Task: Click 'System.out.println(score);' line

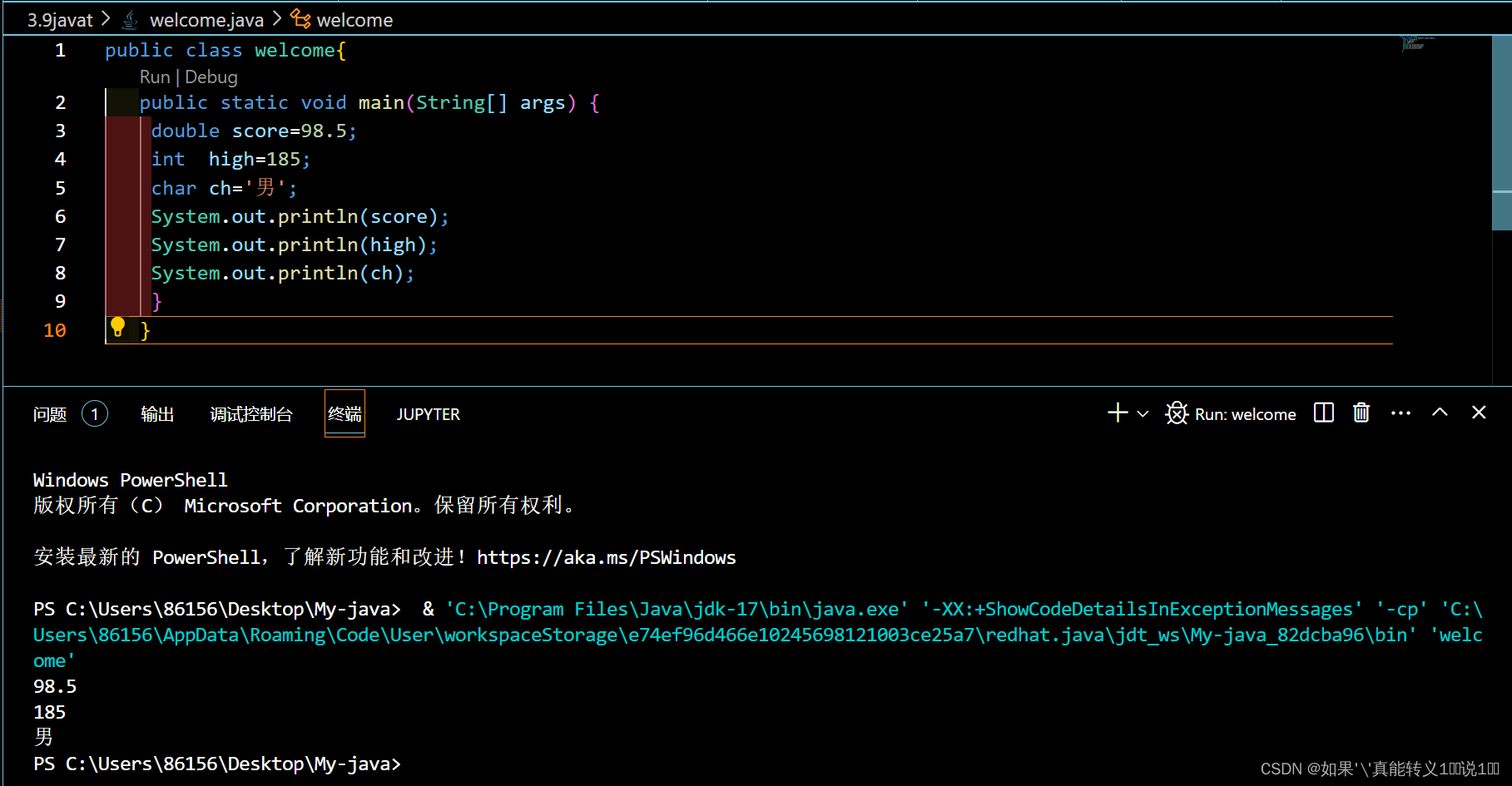Action: tap(300, 217)
